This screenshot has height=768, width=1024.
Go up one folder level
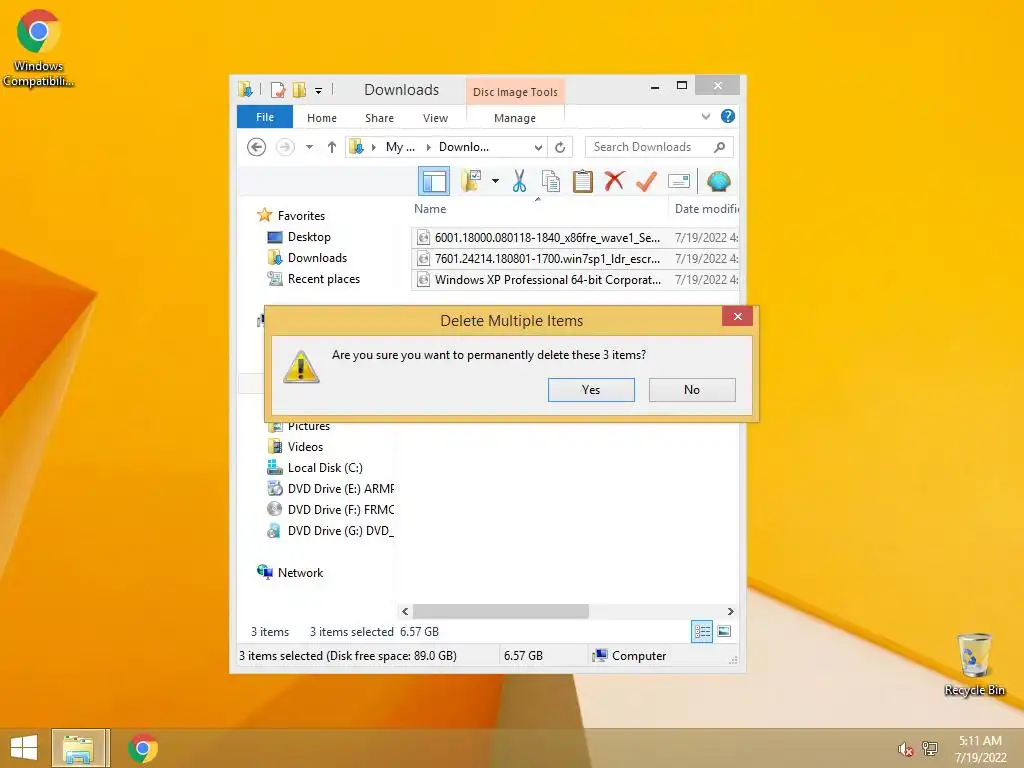point(332,147)
